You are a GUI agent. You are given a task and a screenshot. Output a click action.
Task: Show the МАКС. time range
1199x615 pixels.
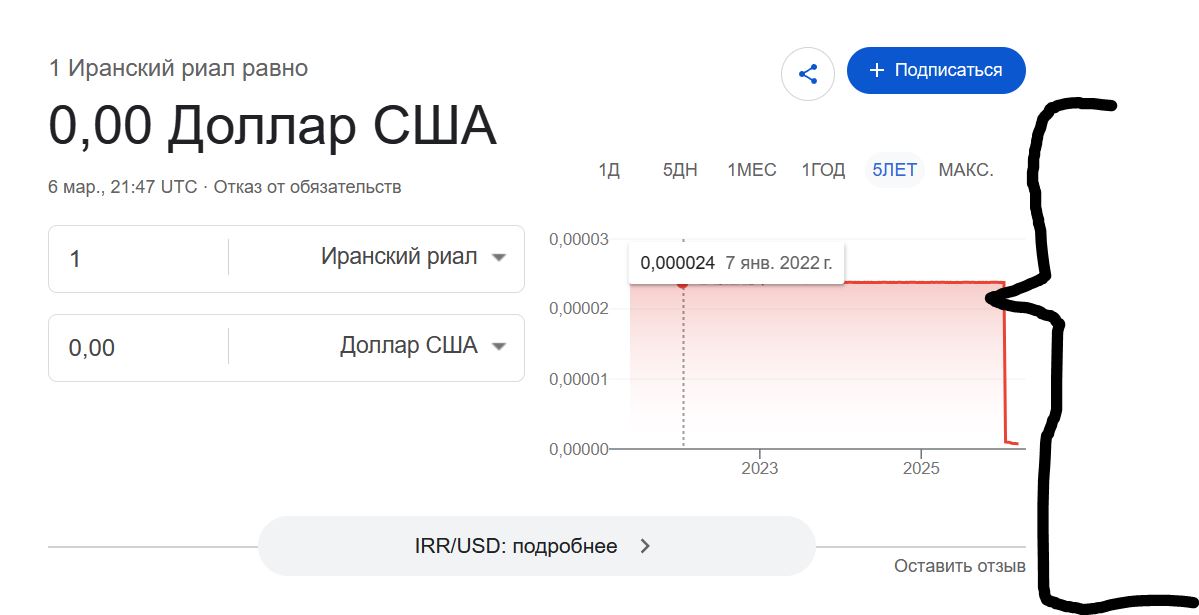point(965,170)
